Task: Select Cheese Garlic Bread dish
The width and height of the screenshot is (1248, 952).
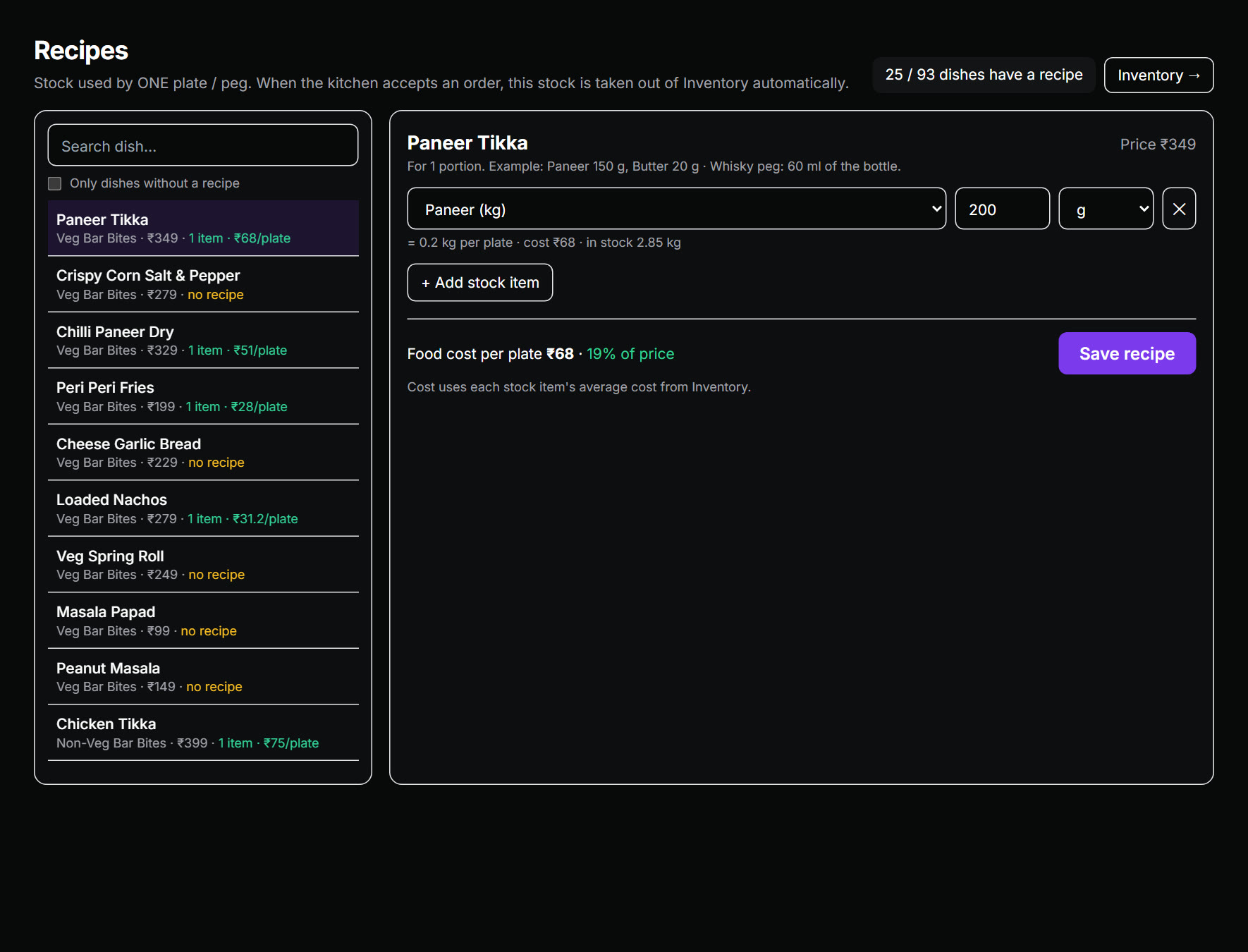Action: [203, 452]
